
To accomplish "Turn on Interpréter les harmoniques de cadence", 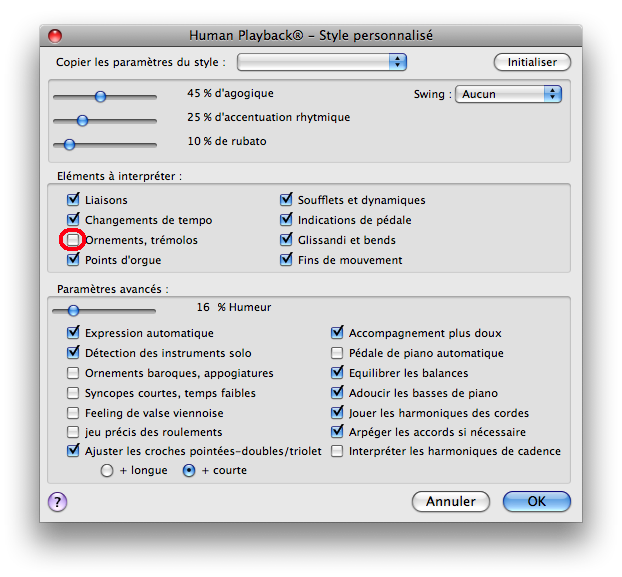I will coord(337,451).
